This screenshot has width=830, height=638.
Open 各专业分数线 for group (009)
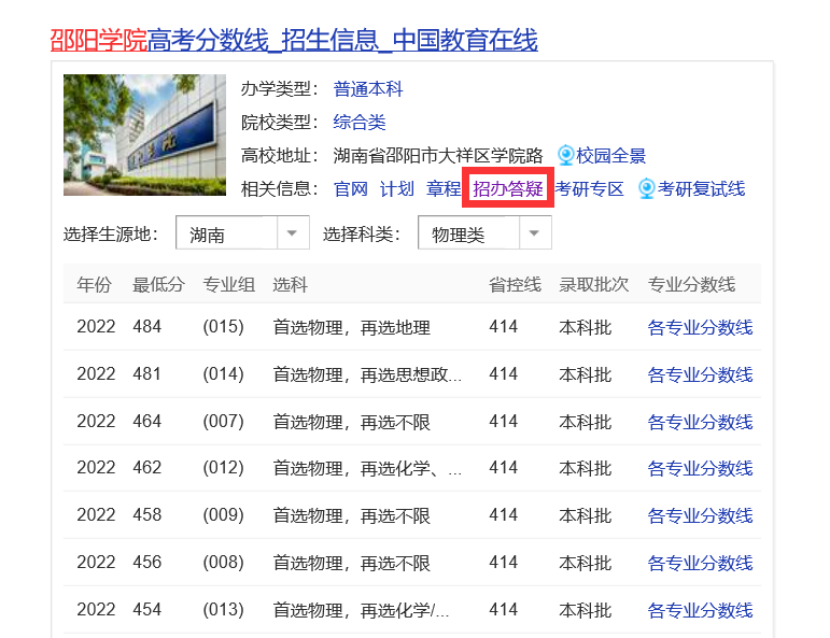point(700,516)
